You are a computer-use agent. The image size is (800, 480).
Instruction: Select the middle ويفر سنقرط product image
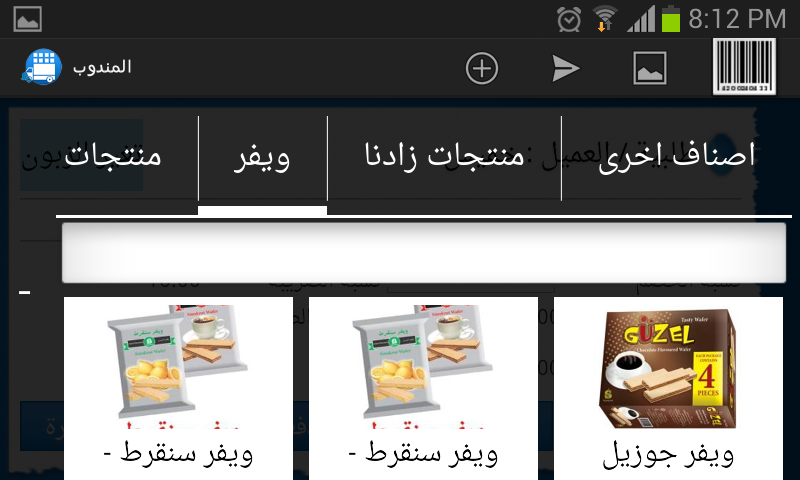[423, 363]
